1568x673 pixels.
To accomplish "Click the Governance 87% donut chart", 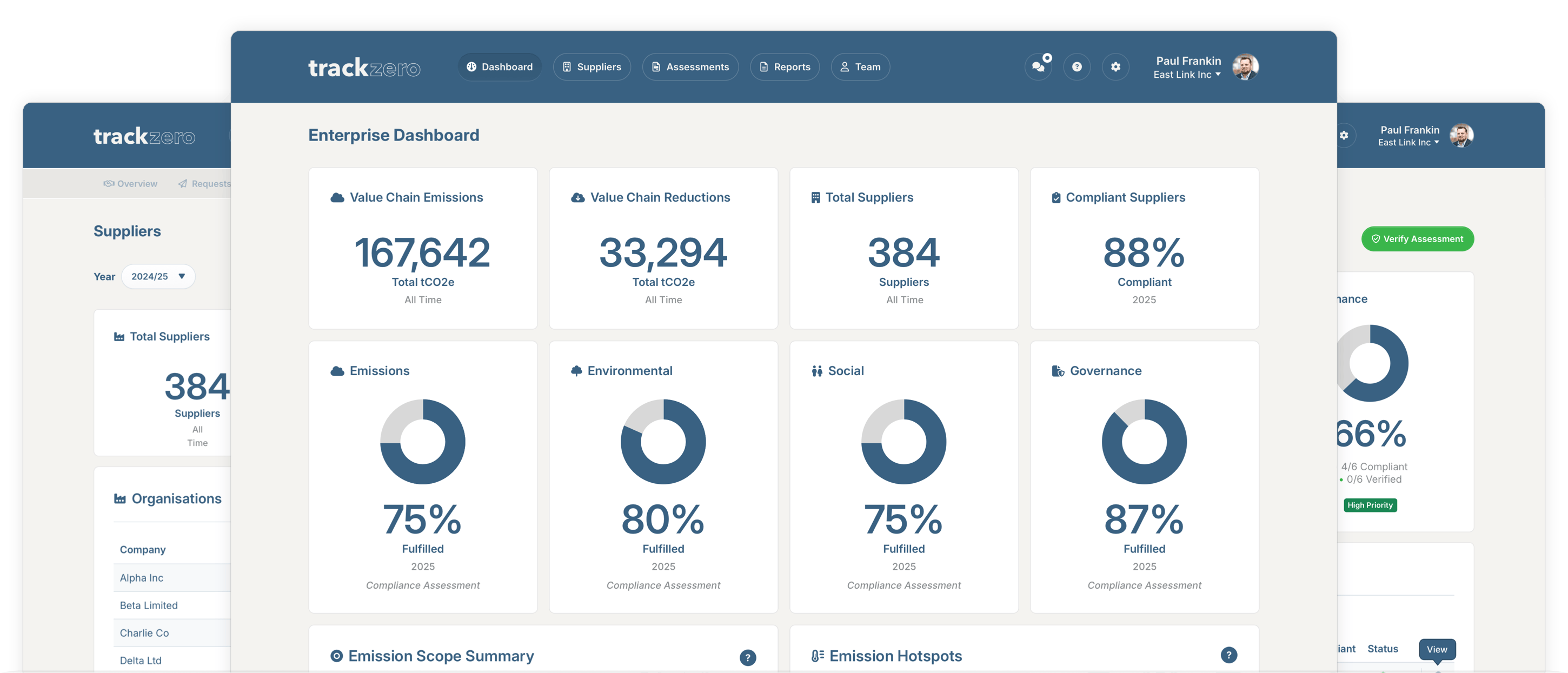I will pos(1144,442).
